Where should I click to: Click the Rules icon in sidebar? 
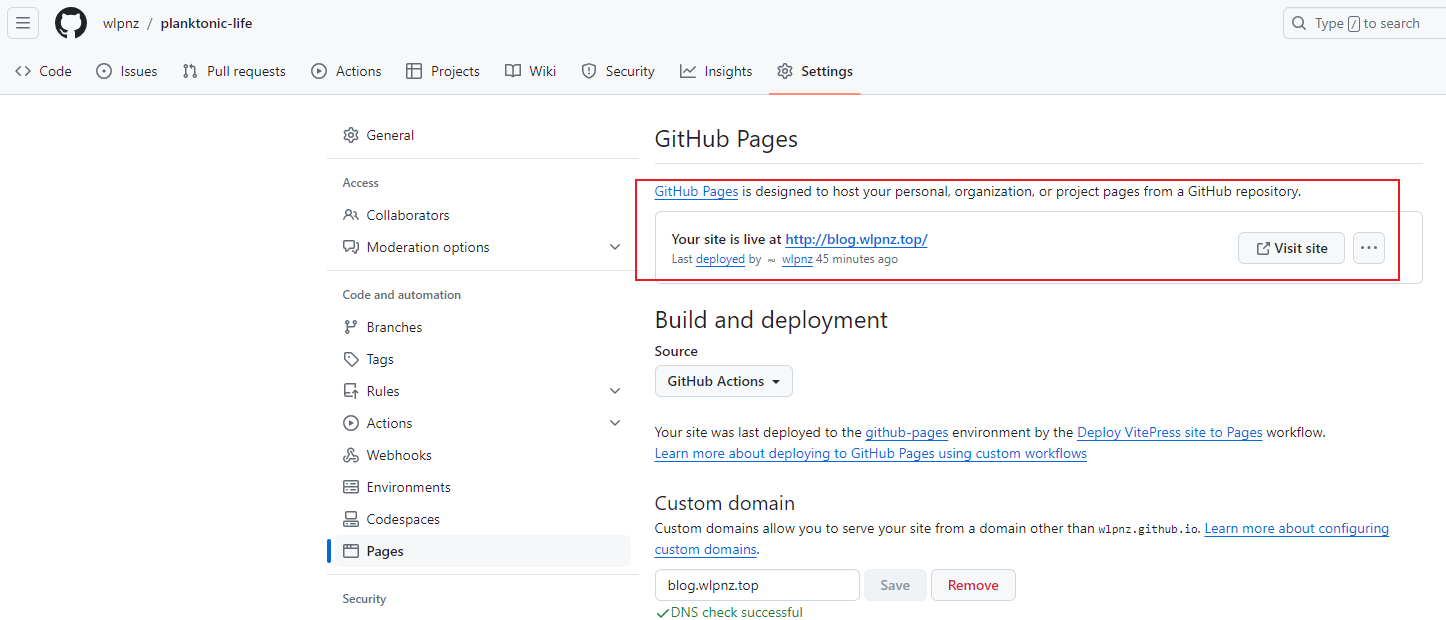[x=351, y=391]
